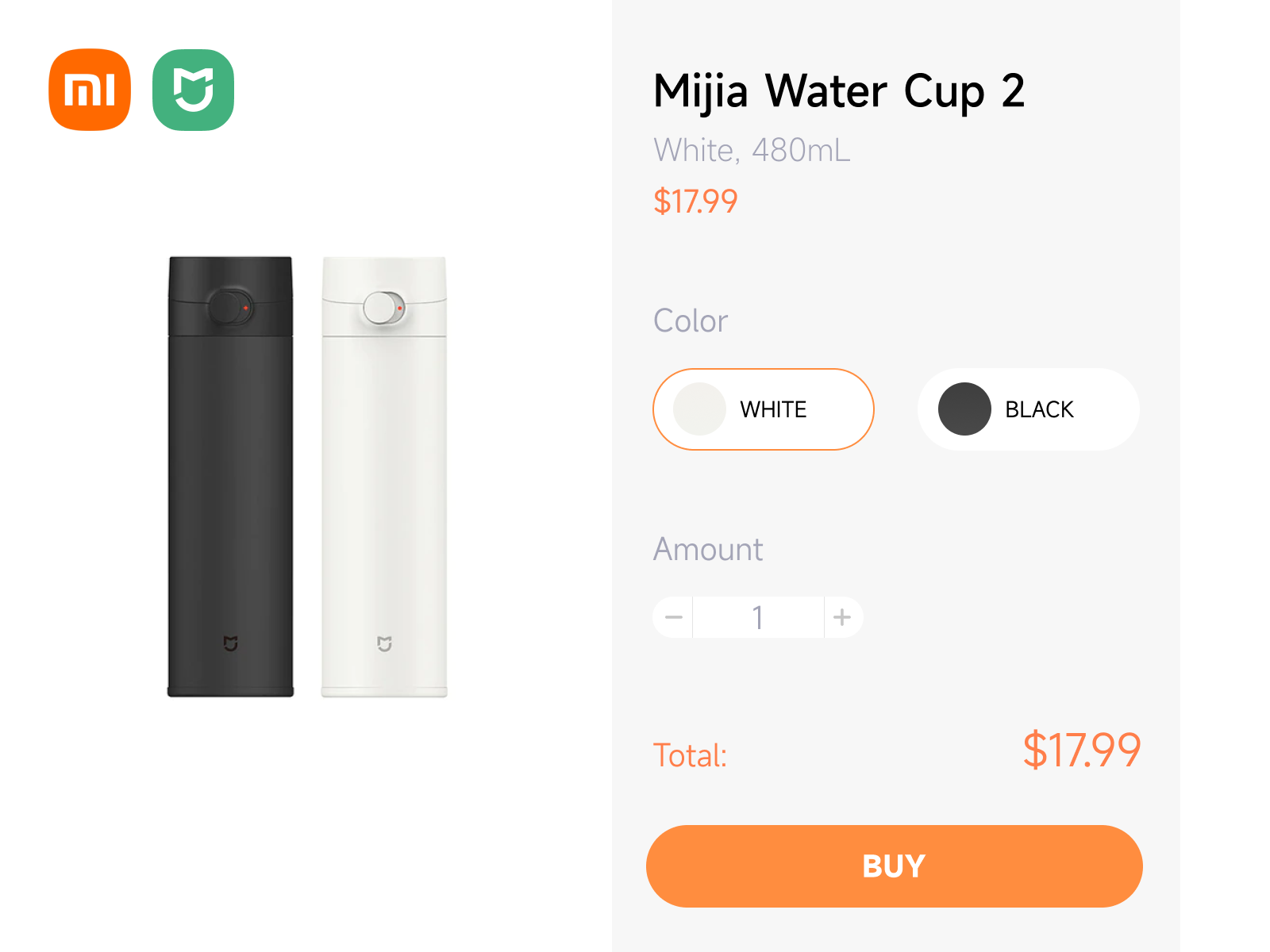1270x952 pixels.
Task: Click the Total label row
Action: (690, 754)
